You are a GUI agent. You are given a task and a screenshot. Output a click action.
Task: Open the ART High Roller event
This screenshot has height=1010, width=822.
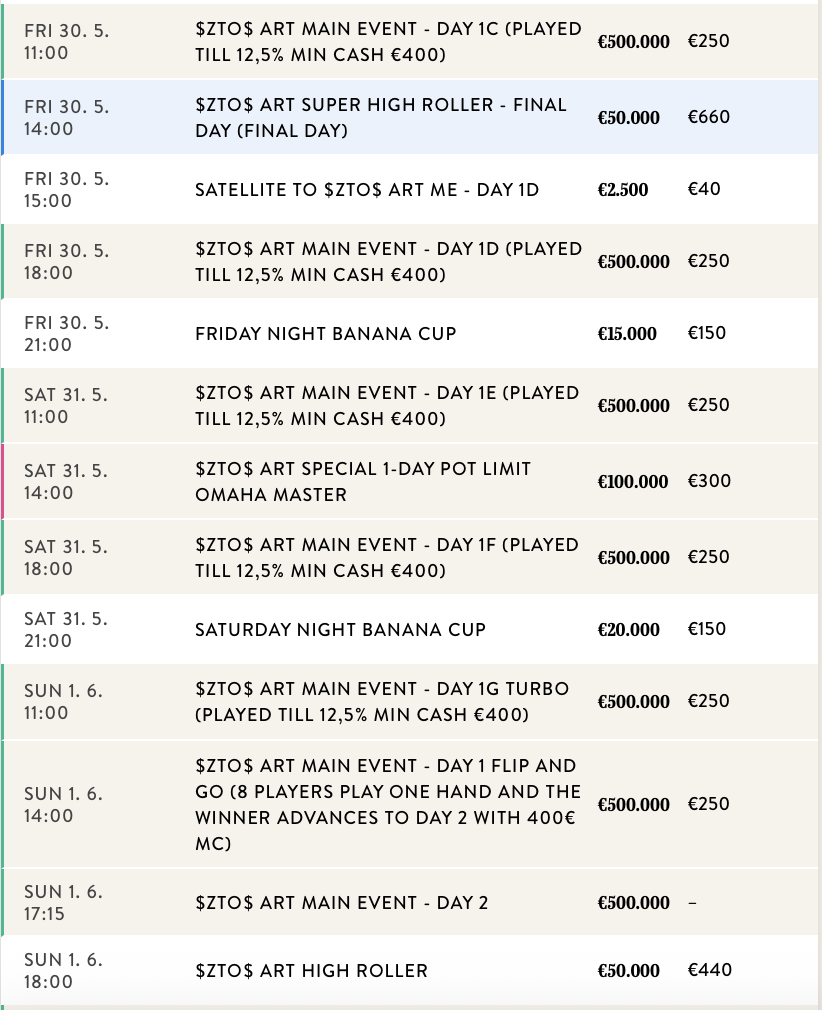tap(311, 970)
